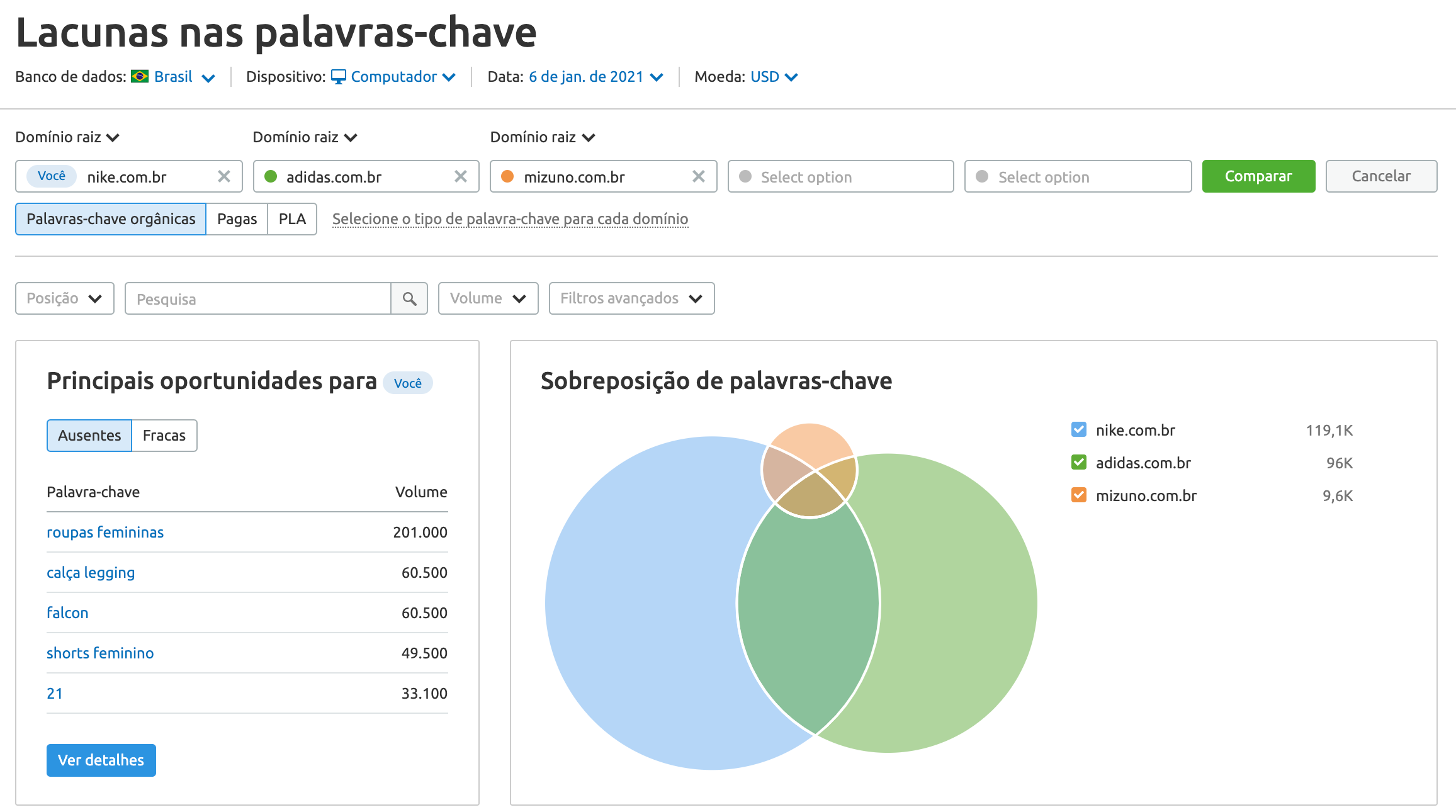
Task: Uncheck nike.com.br in the overlap legend
Action: (1078, 430)
